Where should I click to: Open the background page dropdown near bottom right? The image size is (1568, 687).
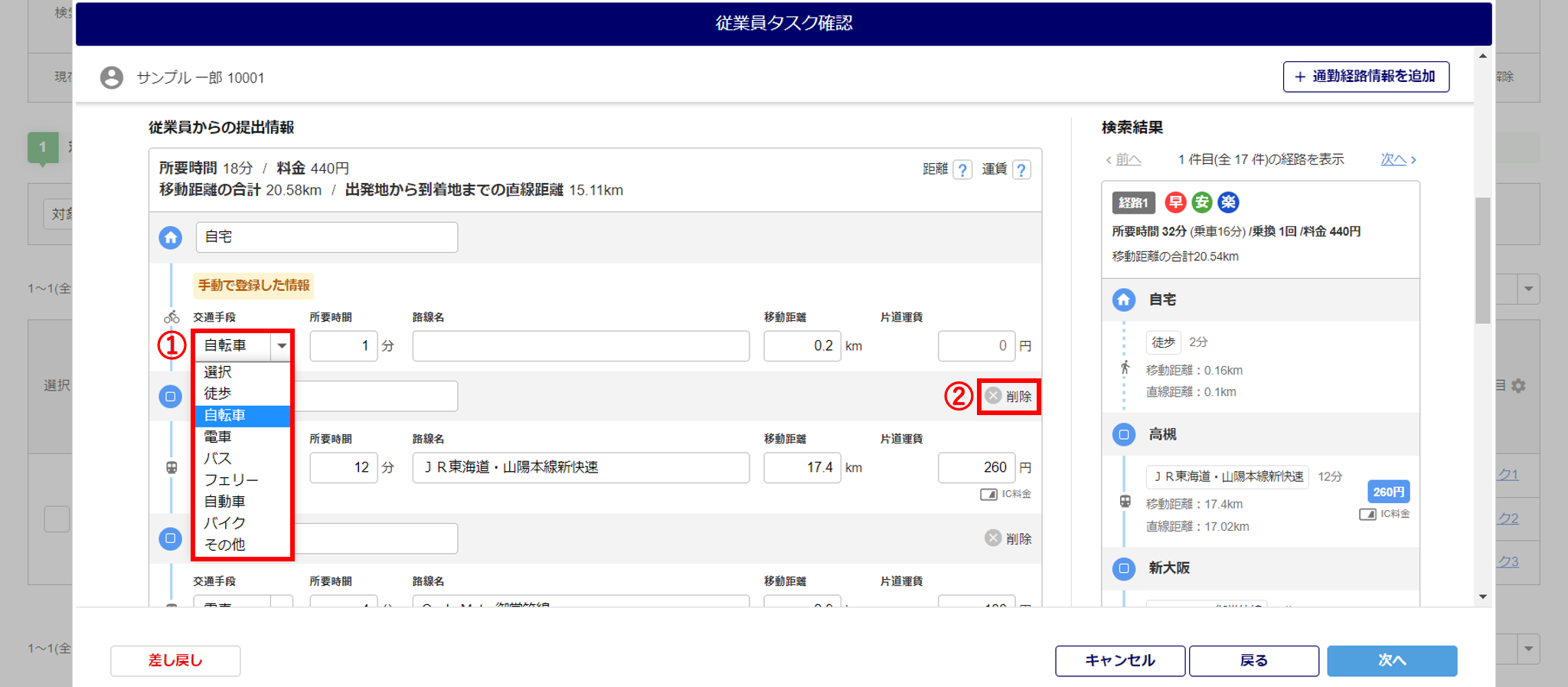[1528, 649]
